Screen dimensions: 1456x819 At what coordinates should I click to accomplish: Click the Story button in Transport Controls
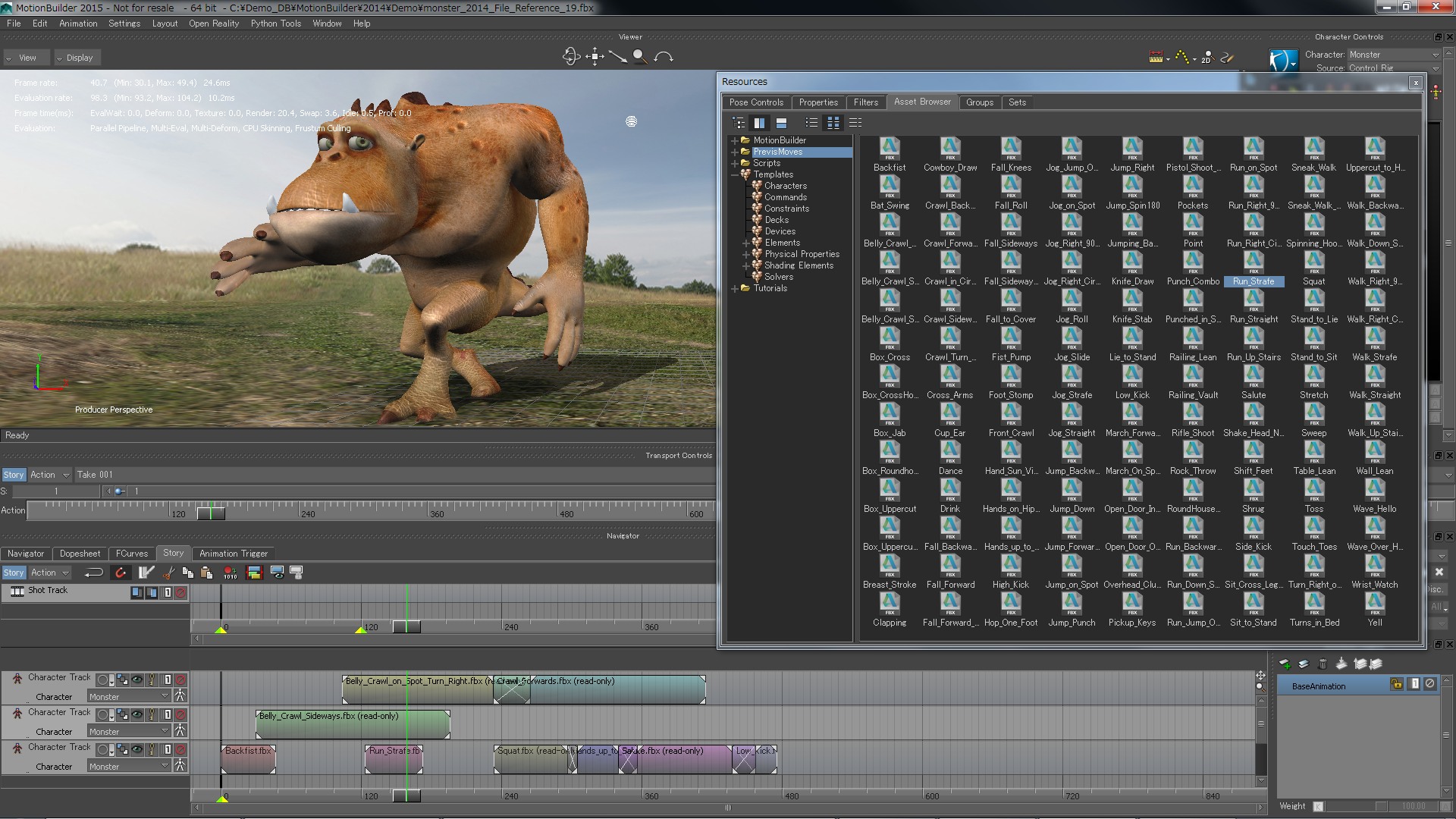(14, 475)
